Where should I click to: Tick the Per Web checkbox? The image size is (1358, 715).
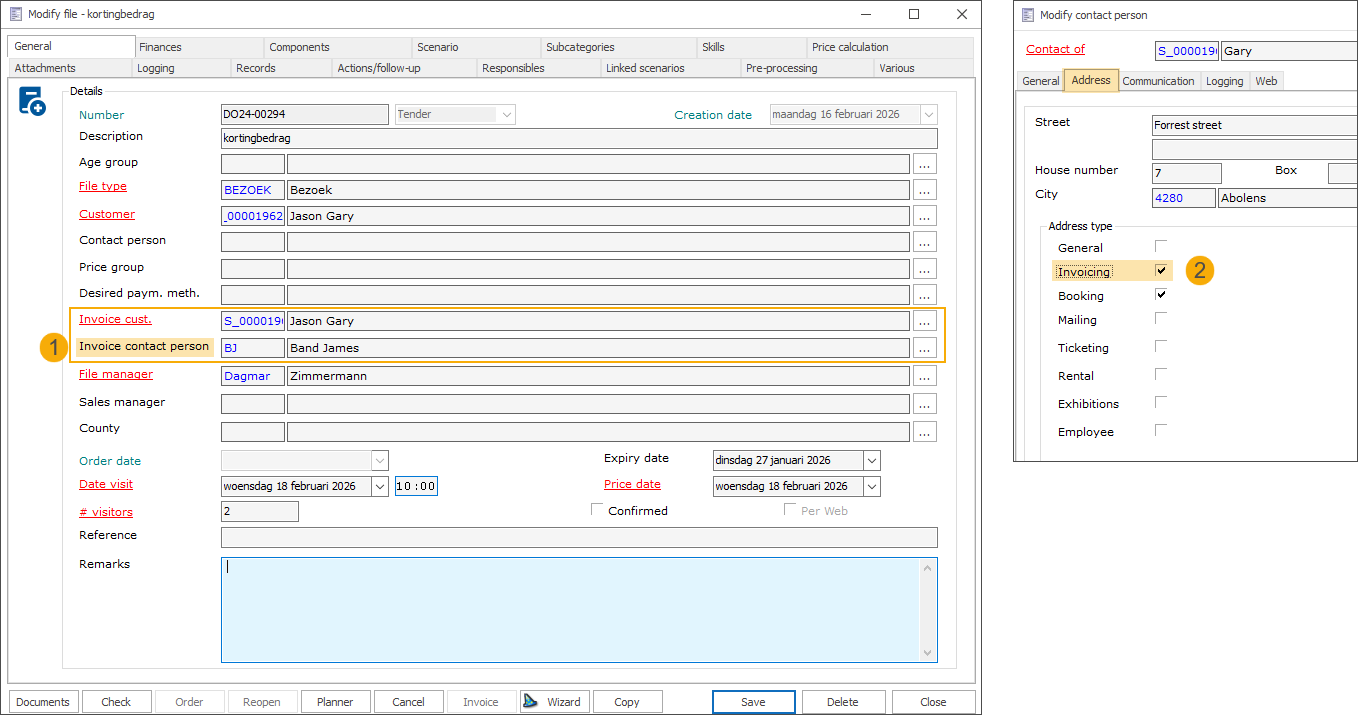[790, 510]
